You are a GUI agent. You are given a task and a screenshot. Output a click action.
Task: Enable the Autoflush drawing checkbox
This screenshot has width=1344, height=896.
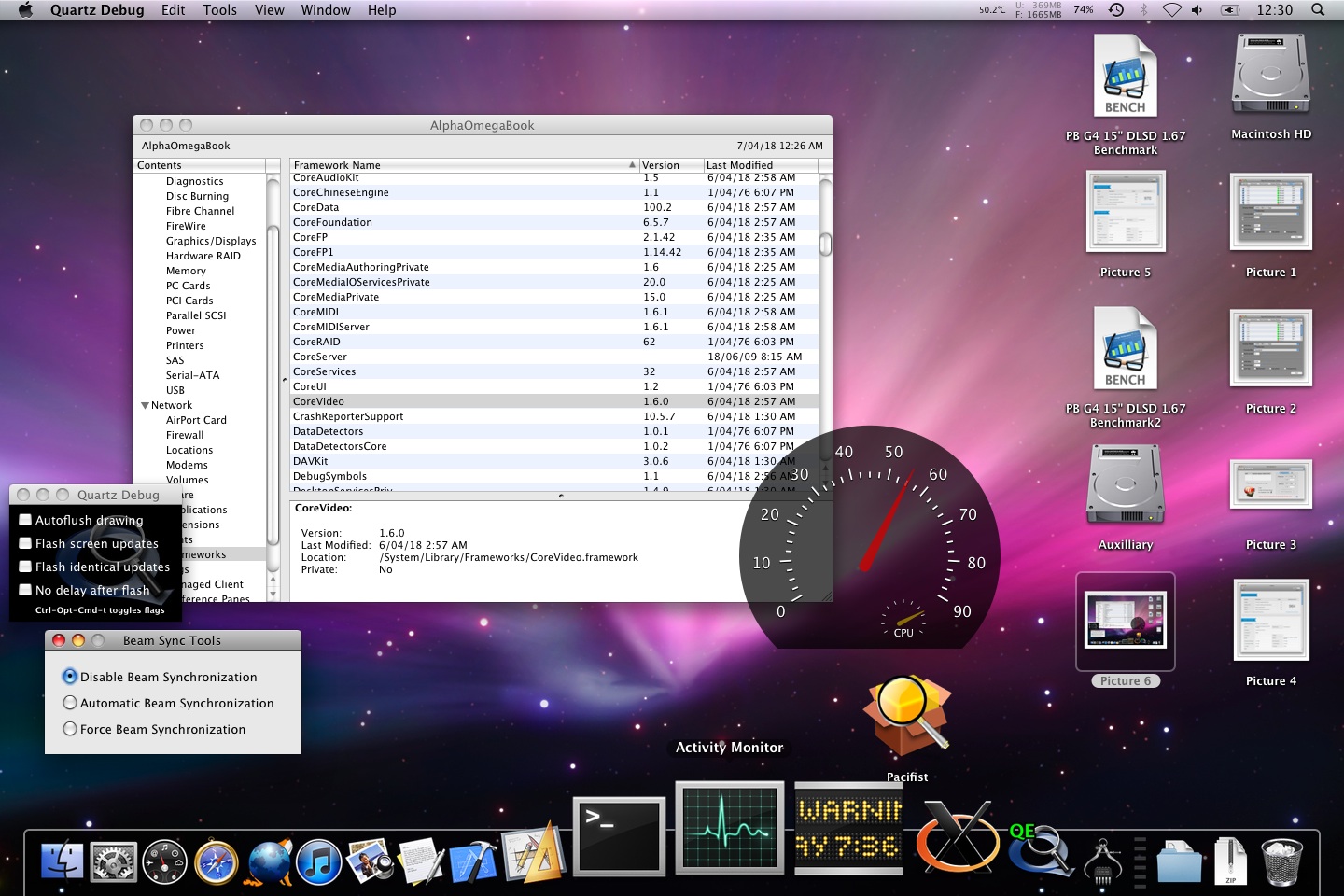pyautogui.click(x=26, y=520)
